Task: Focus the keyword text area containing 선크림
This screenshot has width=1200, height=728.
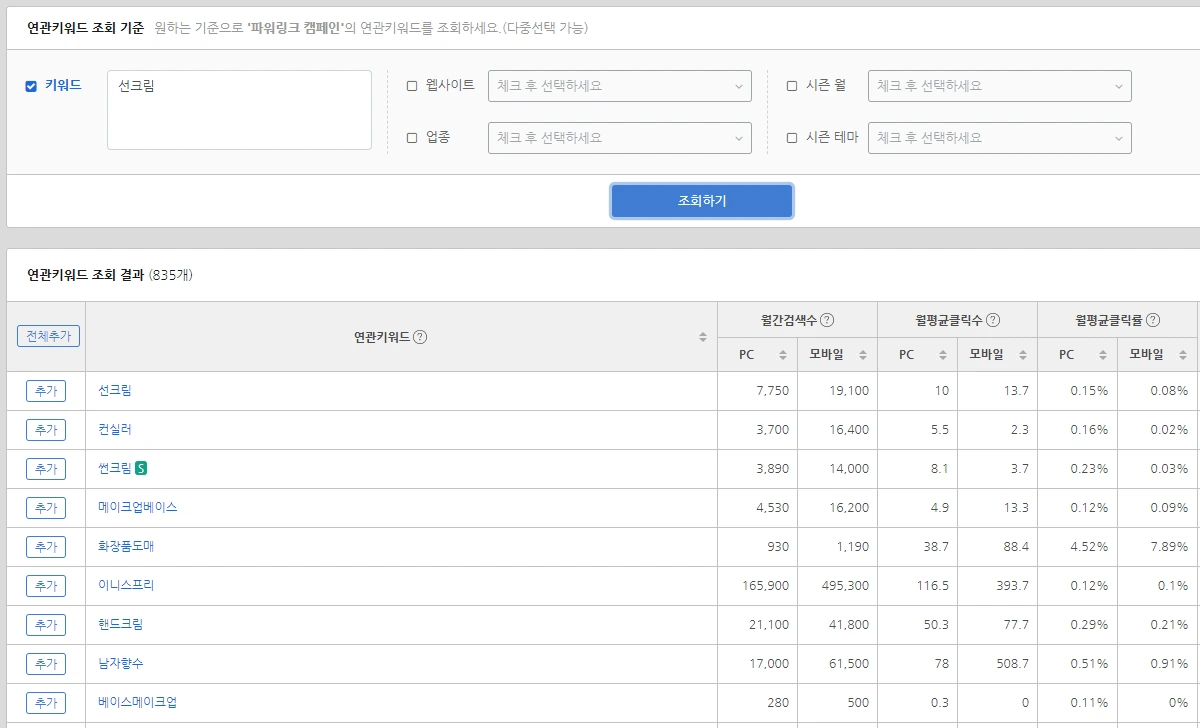Action: (x=239, y=110)
